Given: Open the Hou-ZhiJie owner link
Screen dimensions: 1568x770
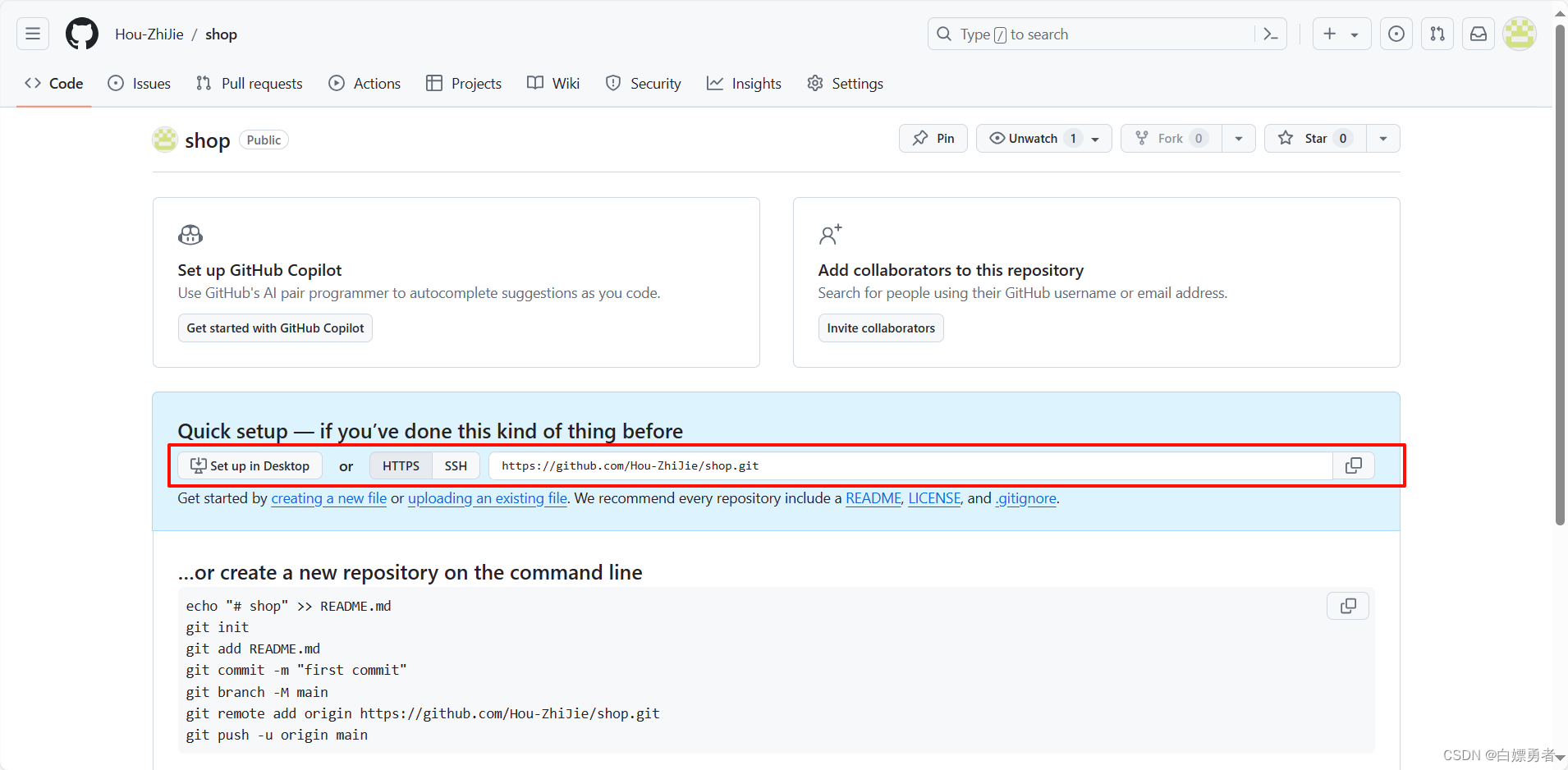Looking at the screenshot, I should pos(149,34).
